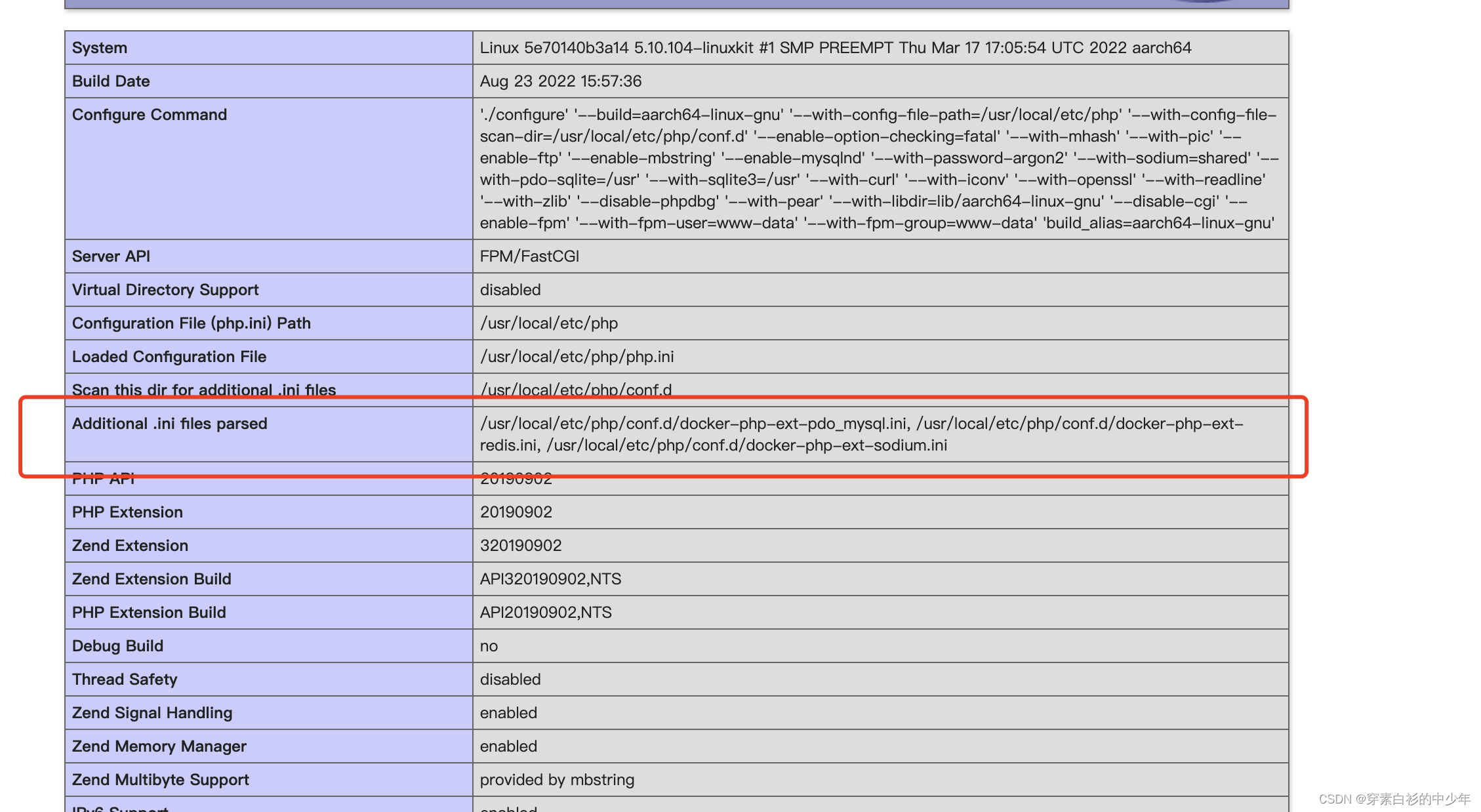This screenshot has height=812, width=1481.
Task: Click the Virtual Directory Support label
Action: (165, 290)
